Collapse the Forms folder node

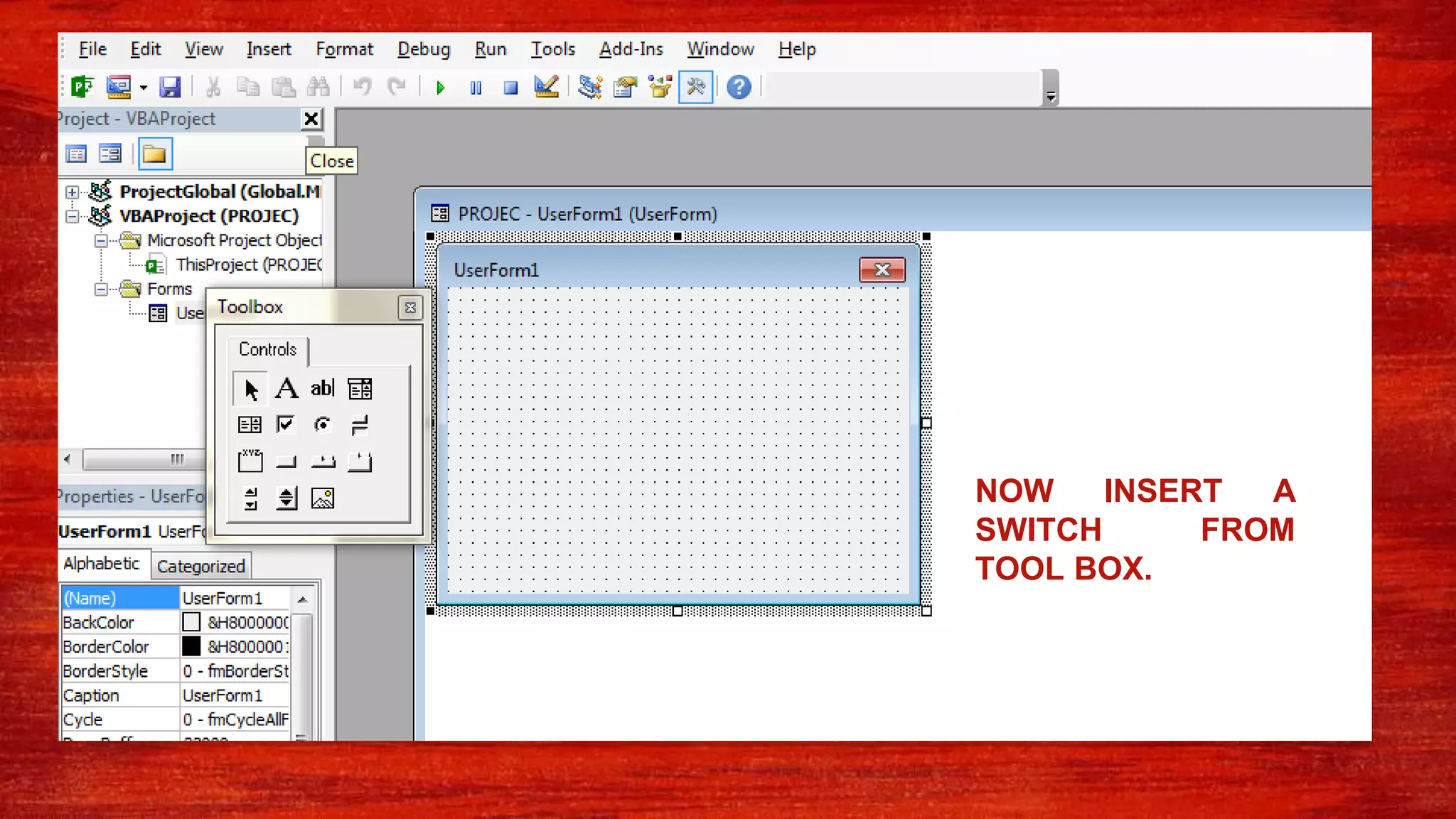point(101,289)
